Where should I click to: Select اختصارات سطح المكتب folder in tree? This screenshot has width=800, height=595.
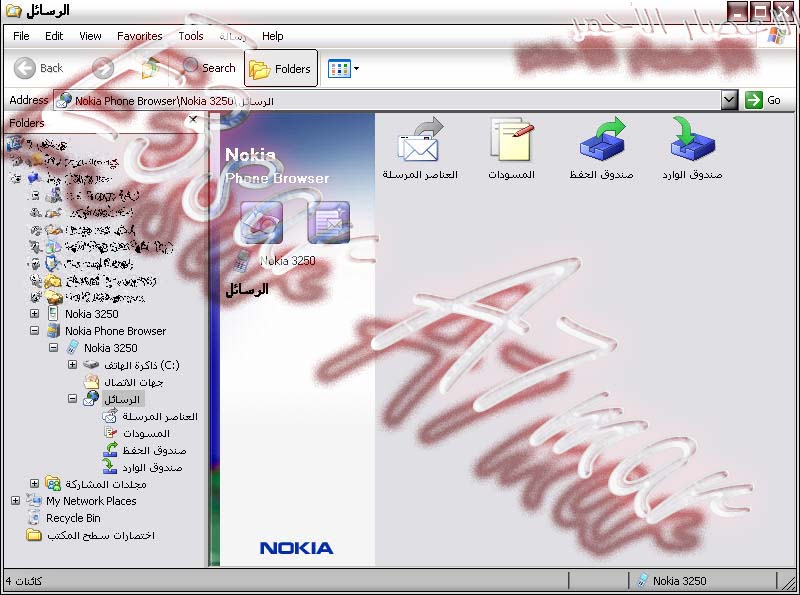[x=101, y=535]
